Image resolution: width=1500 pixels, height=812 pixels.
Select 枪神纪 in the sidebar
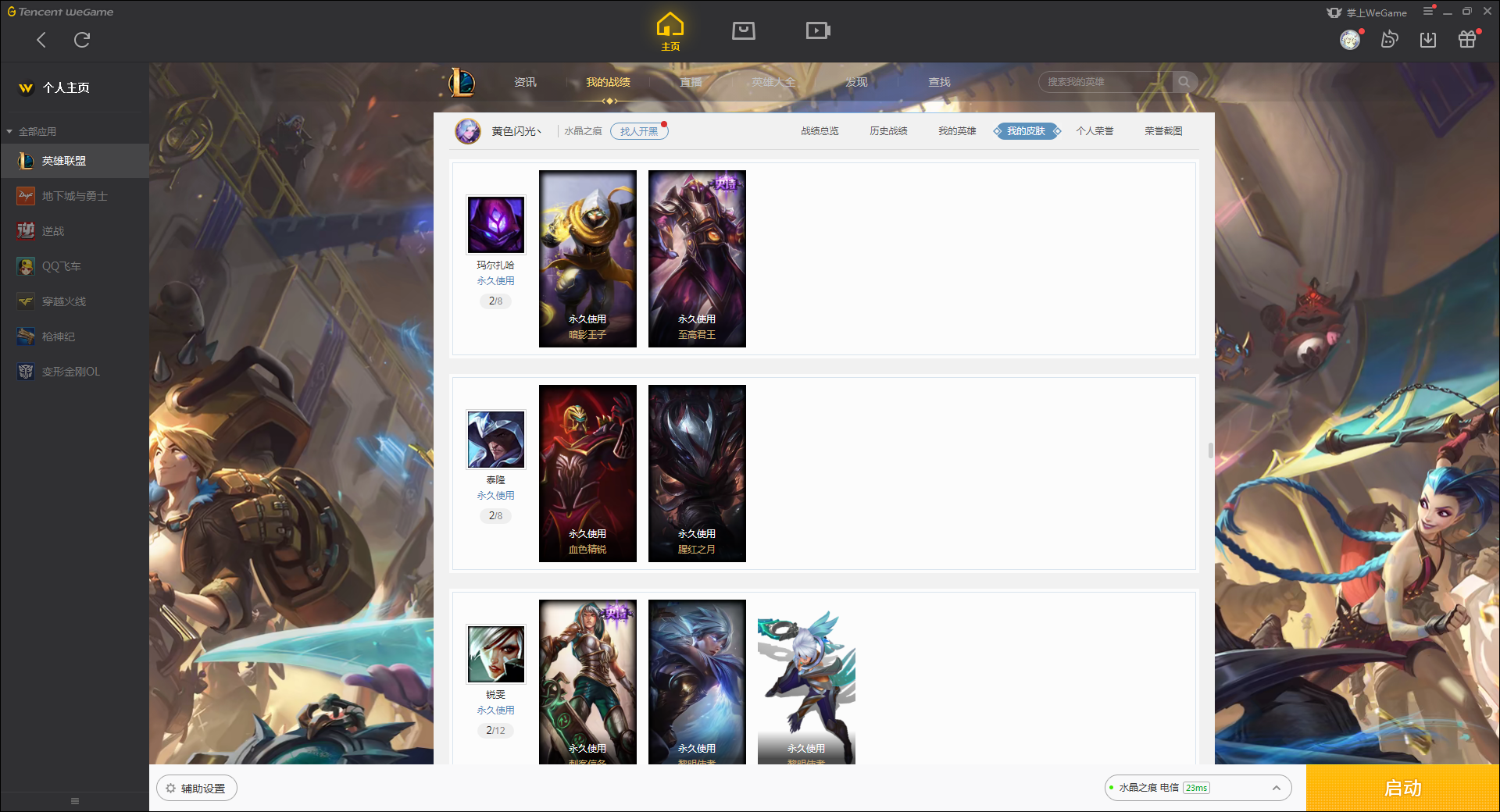point(74,337)
